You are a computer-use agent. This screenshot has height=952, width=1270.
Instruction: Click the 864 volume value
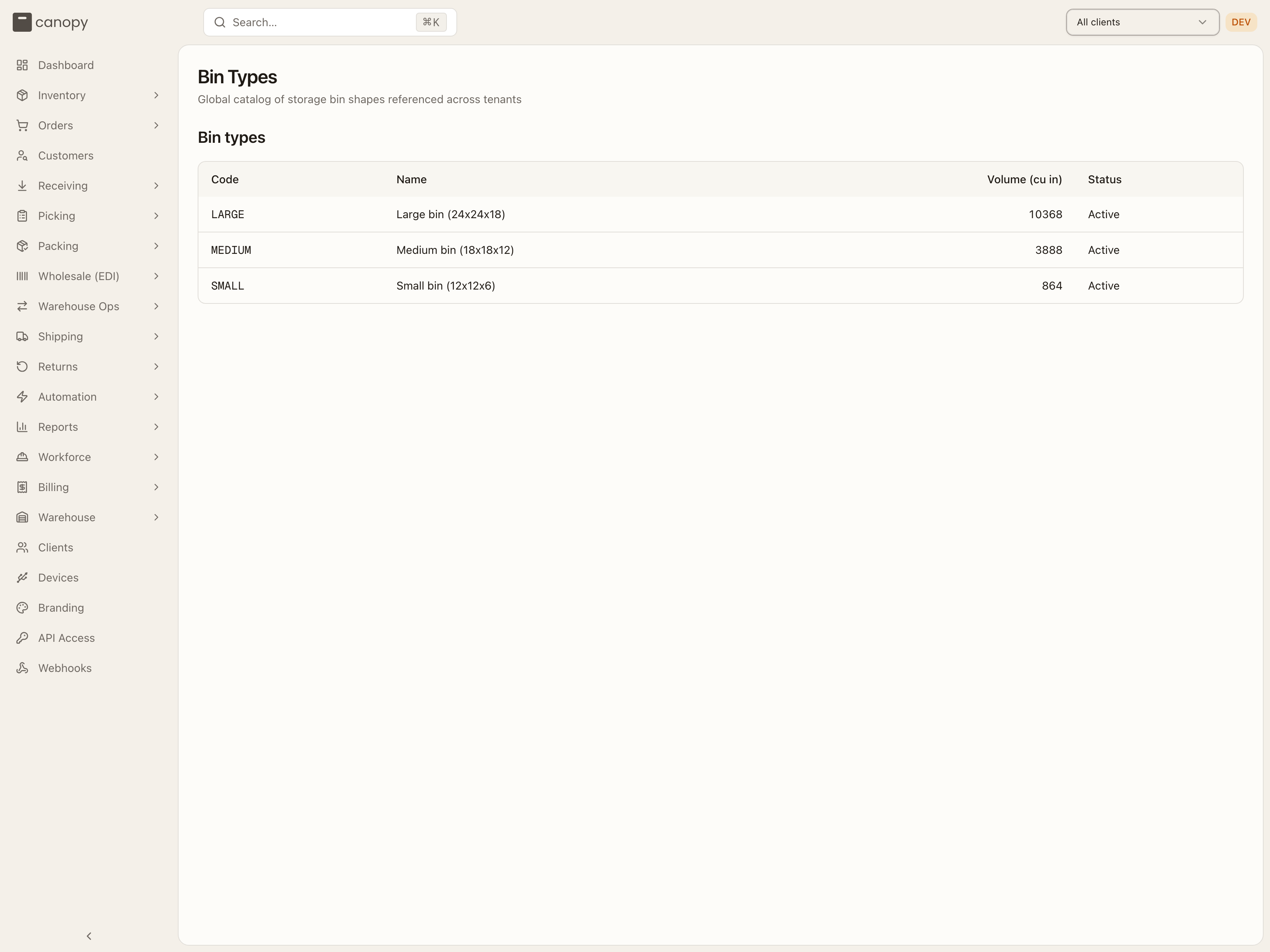(x=1052, y=286)
